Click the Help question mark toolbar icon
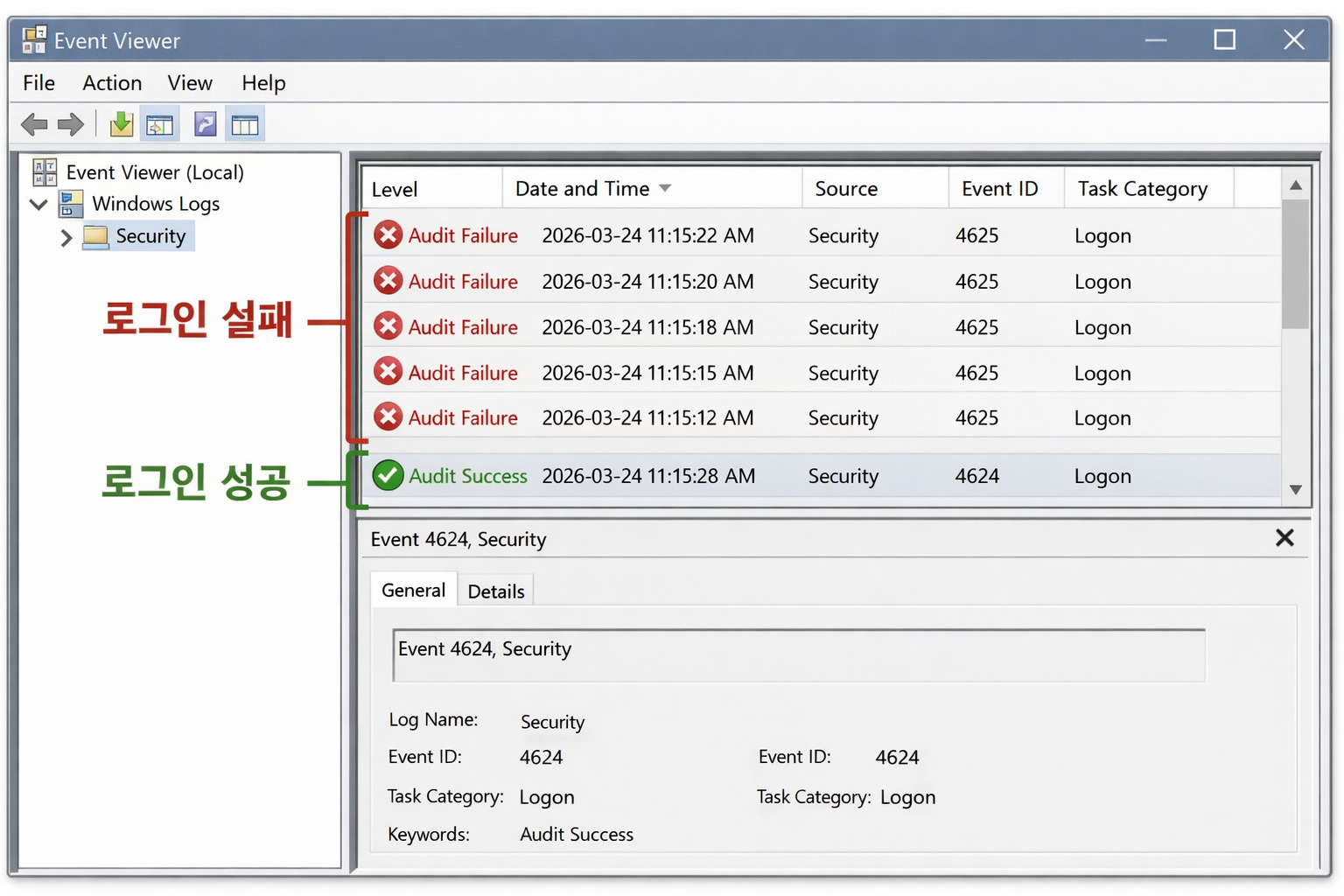The height and width of the screenshot is (896, 1344). (206, 124)
